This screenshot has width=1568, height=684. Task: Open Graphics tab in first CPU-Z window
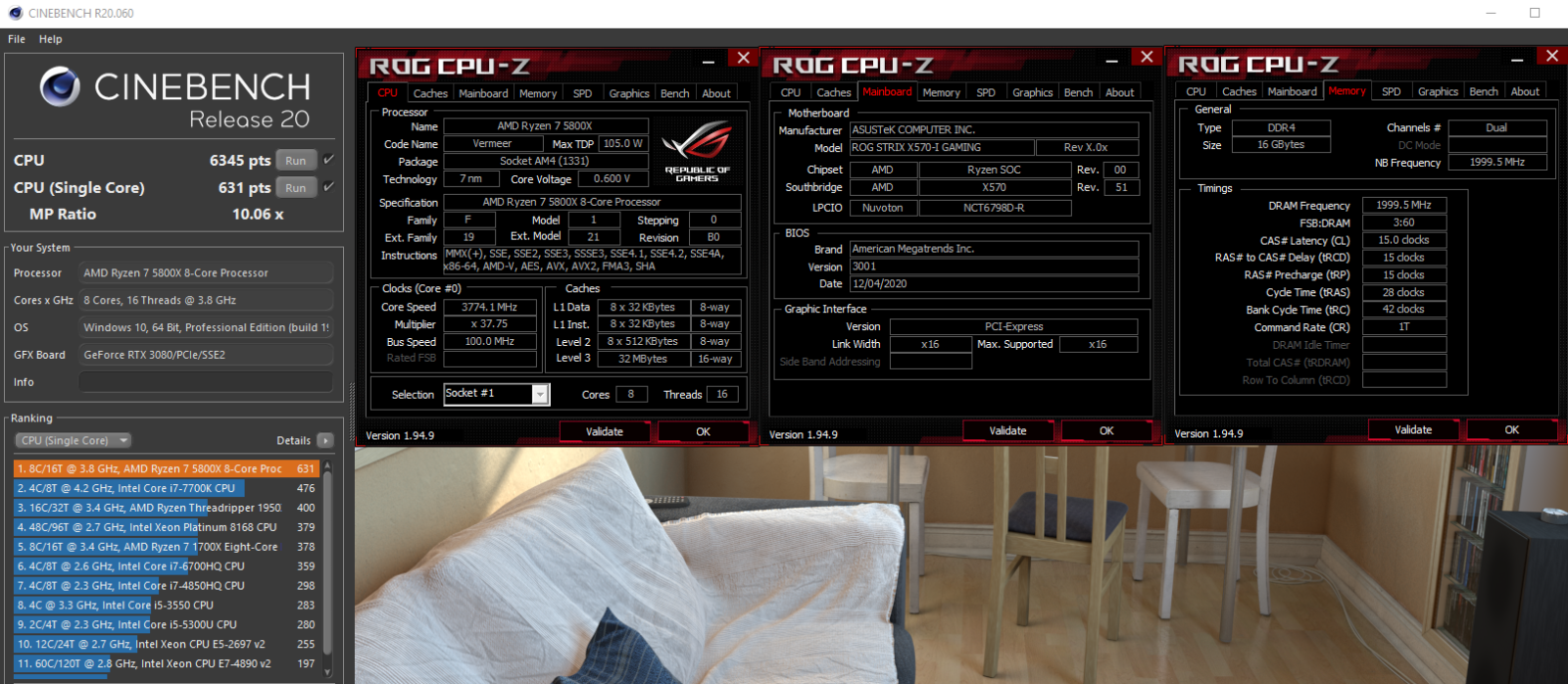[629, 94]
